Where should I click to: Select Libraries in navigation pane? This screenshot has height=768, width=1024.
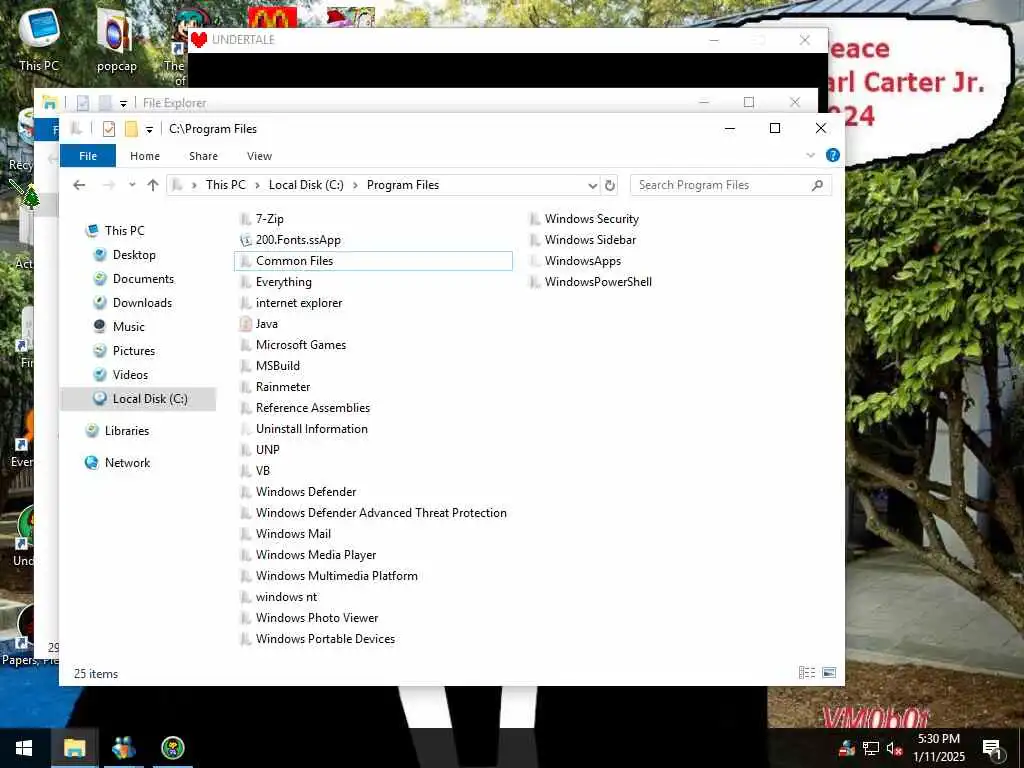(x=127, y=431)
